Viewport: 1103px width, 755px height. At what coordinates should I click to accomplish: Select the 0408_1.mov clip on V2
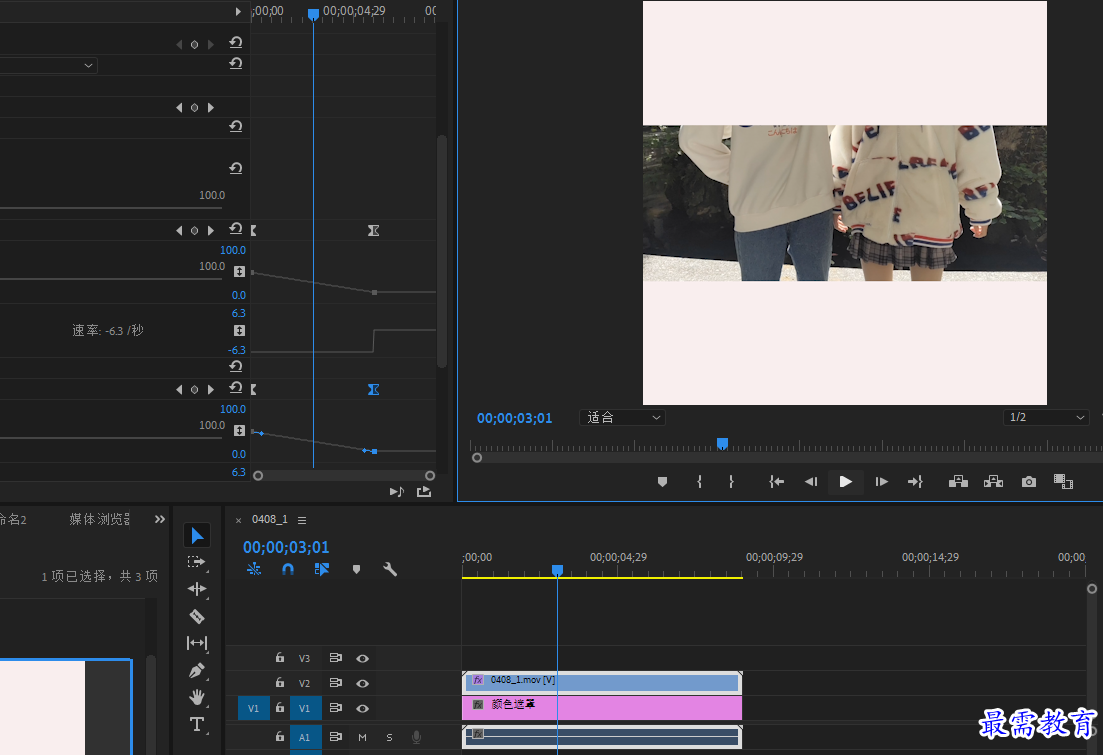(602, 681)
